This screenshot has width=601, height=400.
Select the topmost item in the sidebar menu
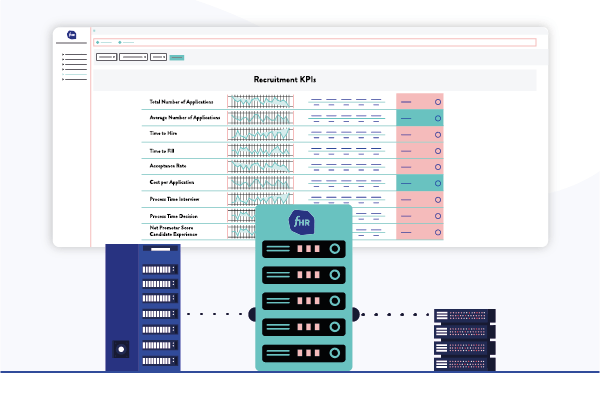(x=74, y=55)
